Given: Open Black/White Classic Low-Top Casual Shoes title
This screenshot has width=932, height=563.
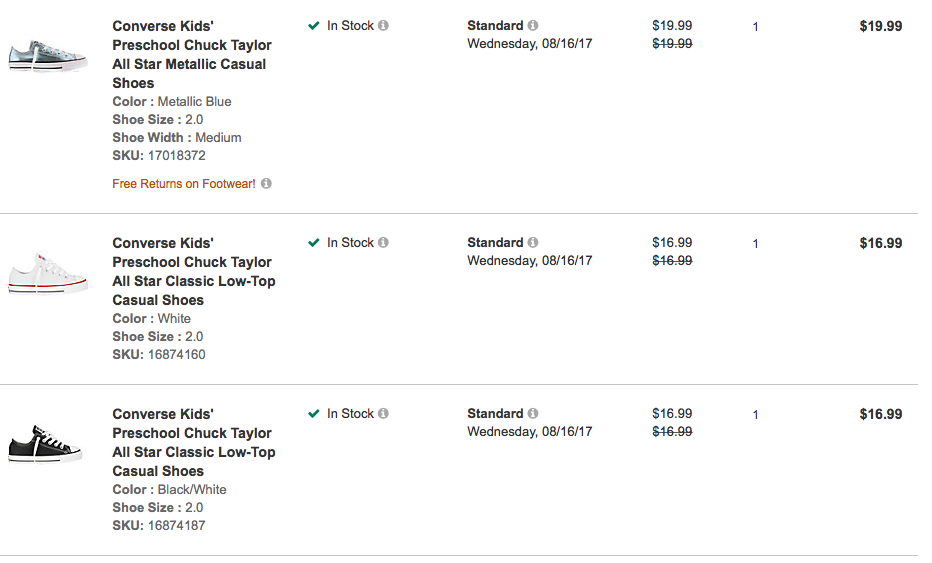Looking at the screenshot, I should click(x=192, y=442).
